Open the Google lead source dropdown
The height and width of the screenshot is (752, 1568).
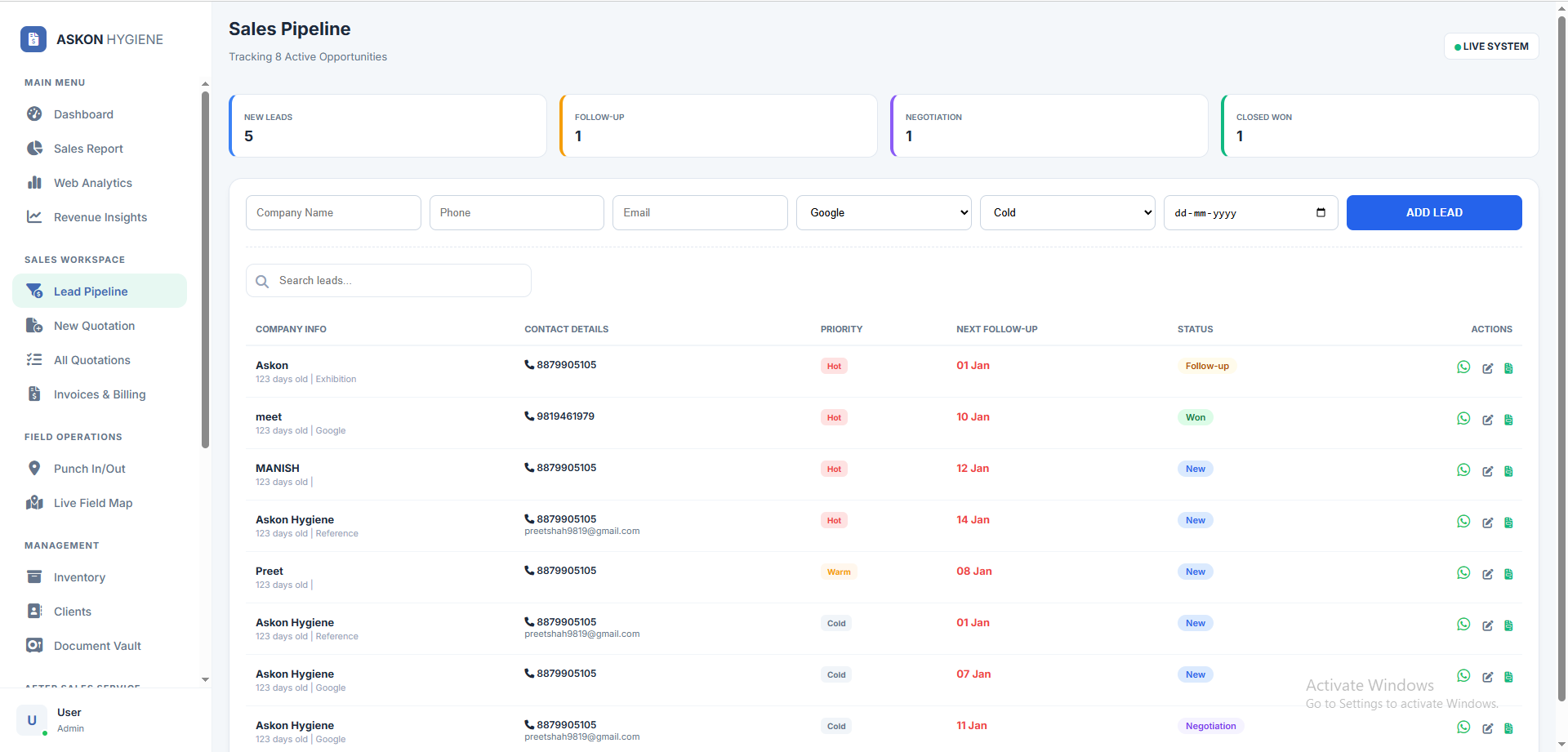tap(884, 212)
